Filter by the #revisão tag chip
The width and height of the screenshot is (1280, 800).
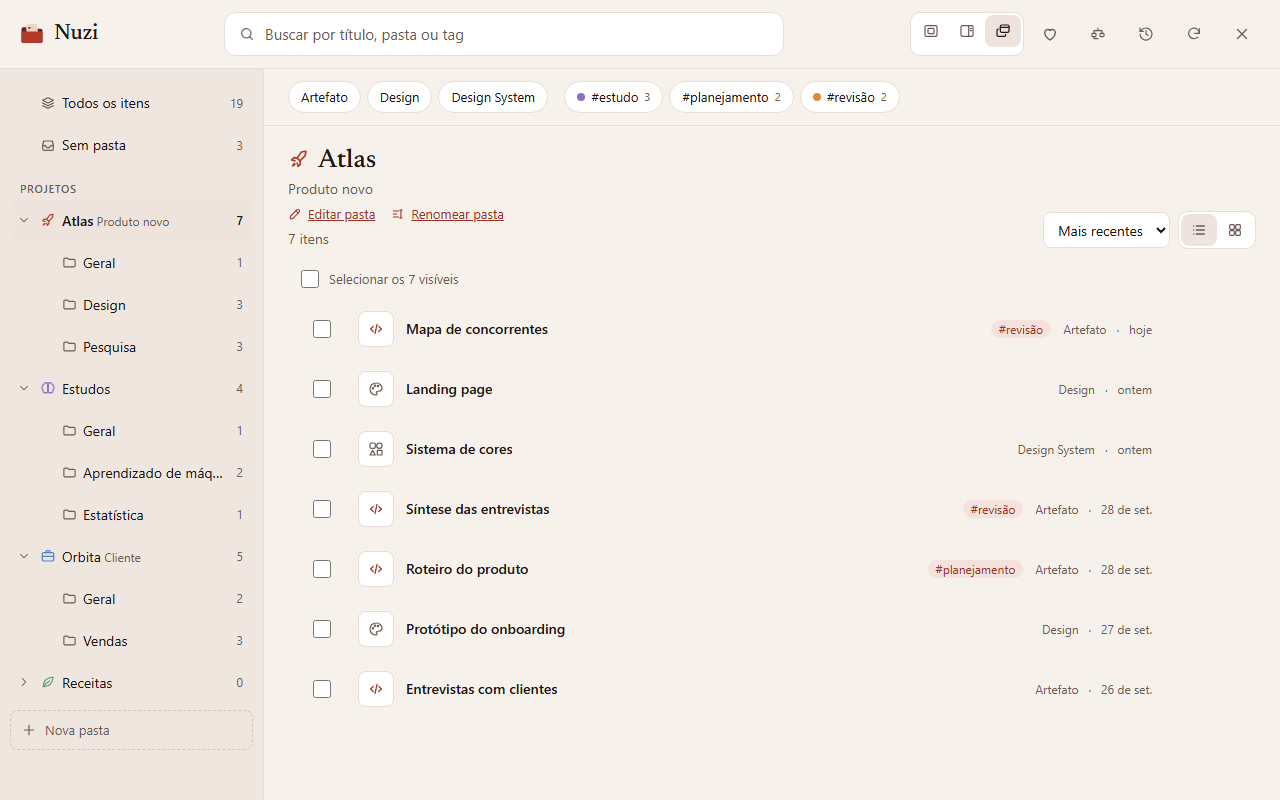(x=850, y=97)
